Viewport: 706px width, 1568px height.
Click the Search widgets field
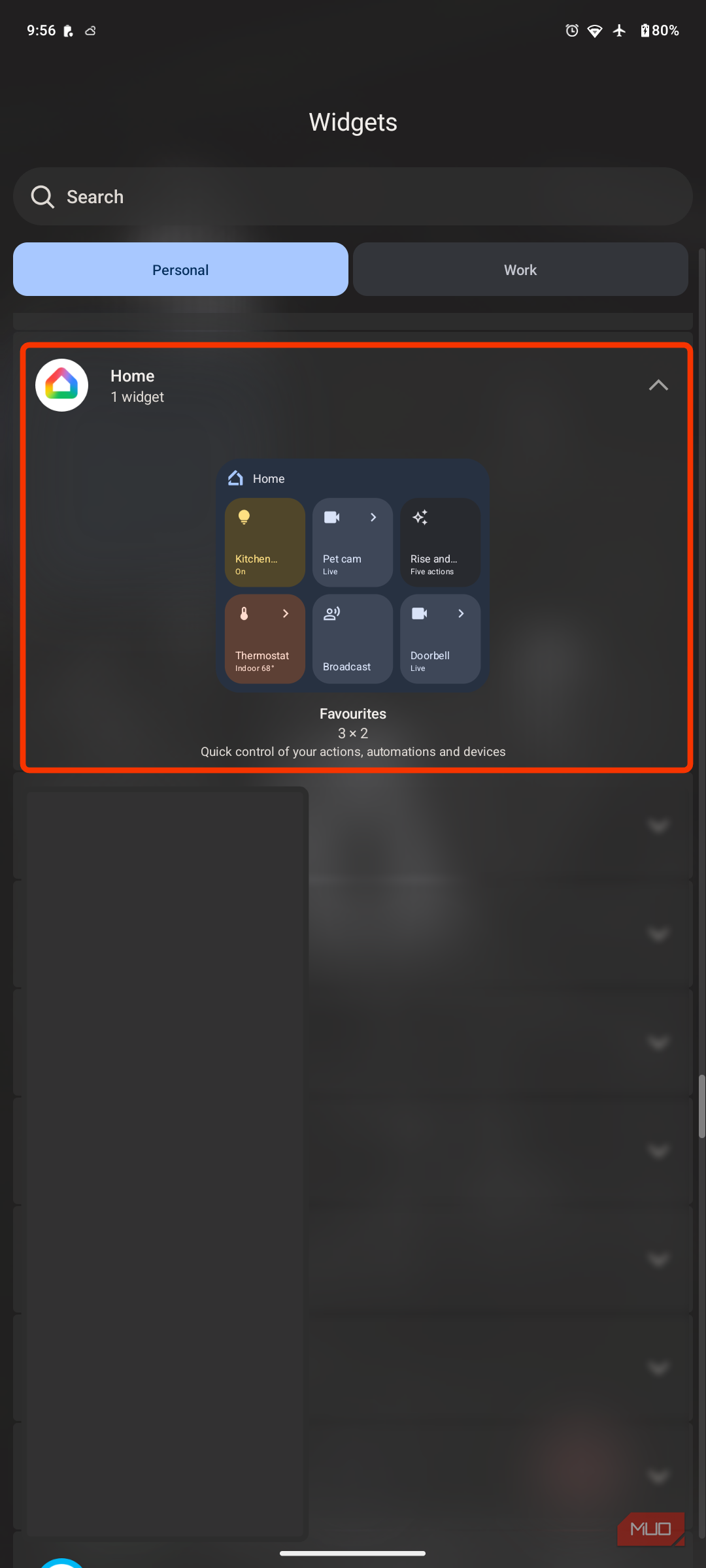click(353, 197)
